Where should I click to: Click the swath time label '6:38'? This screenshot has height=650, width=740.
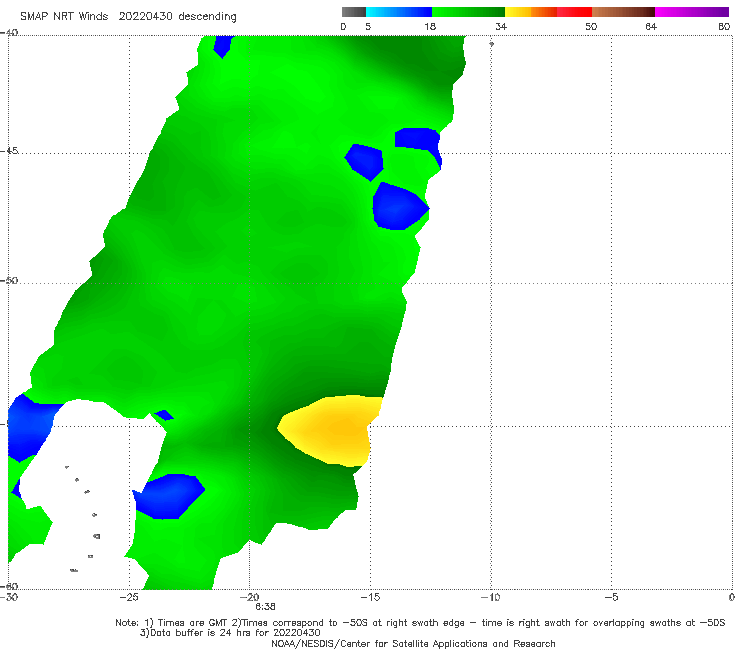tap(265, 607)
